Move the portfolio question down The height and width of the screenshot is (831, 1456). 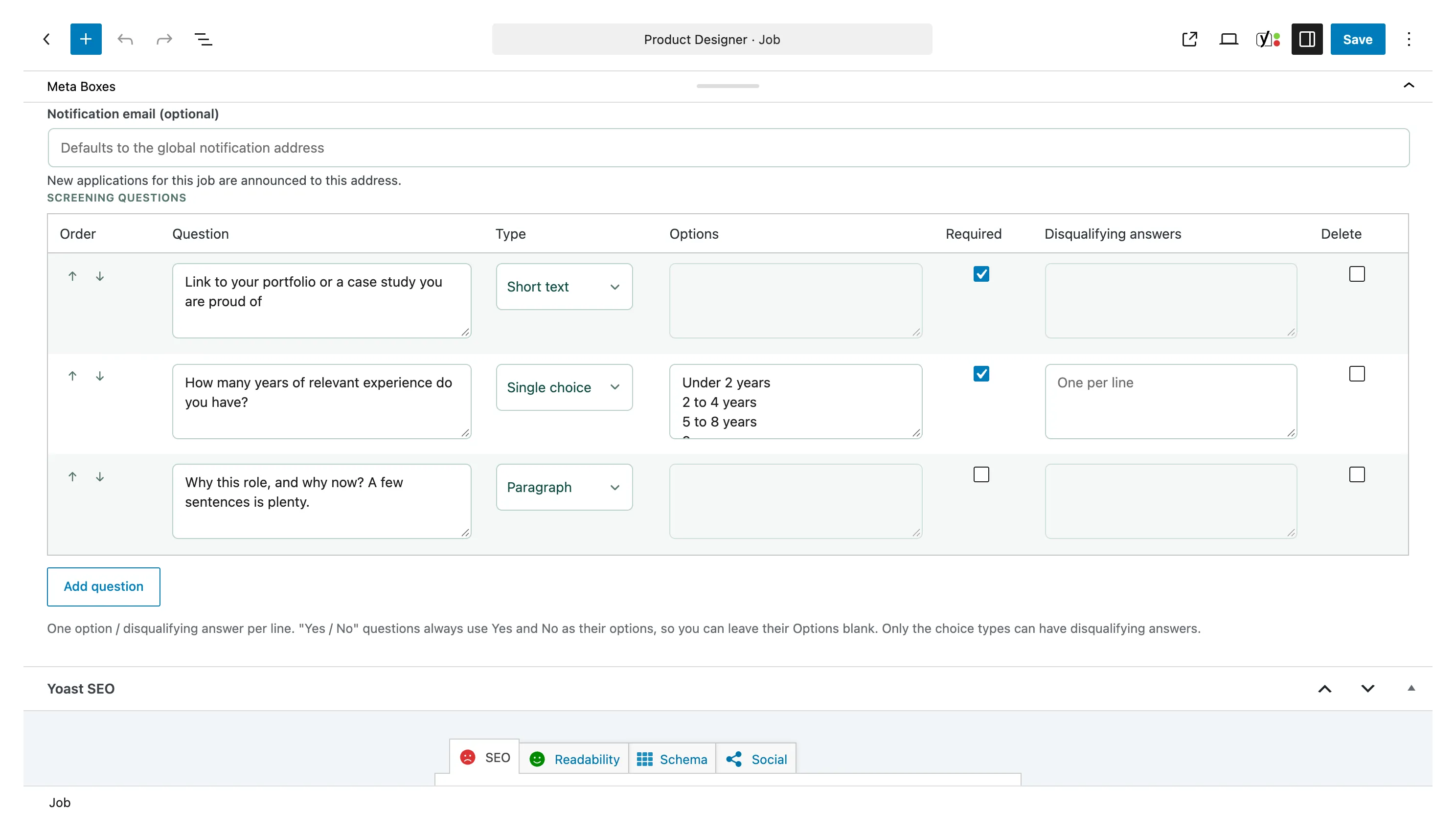(x=100, y=276)
